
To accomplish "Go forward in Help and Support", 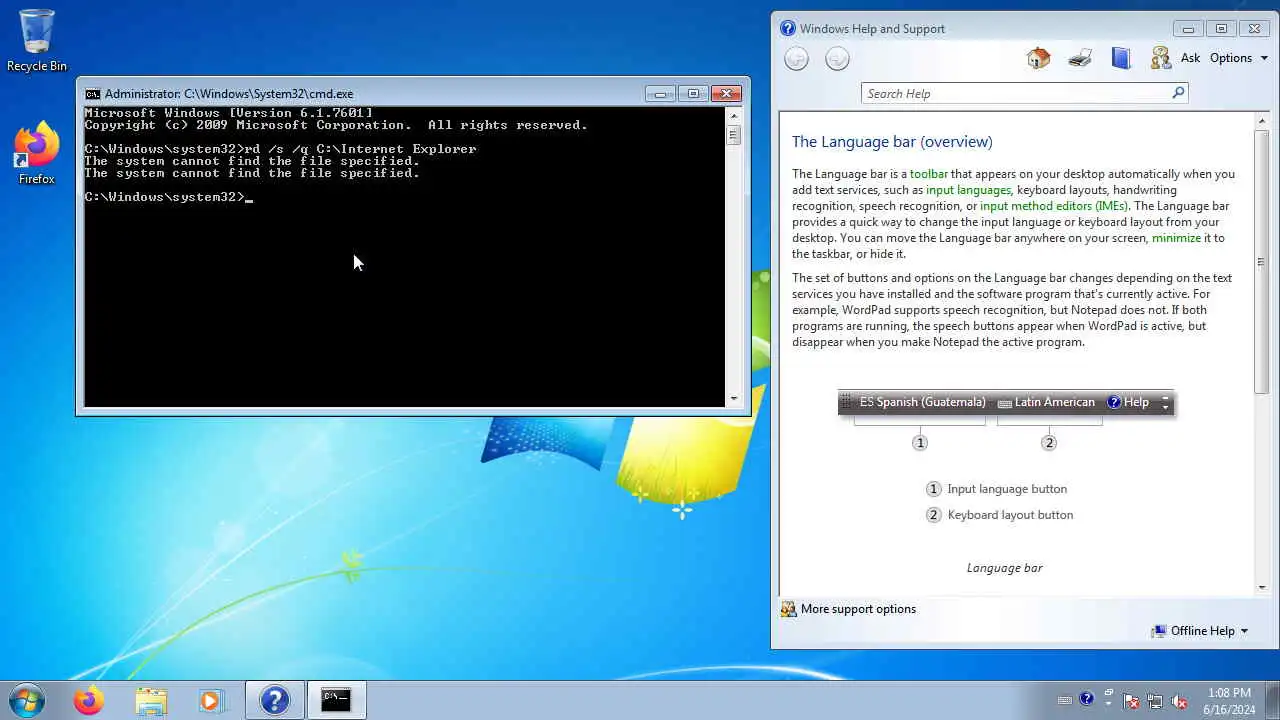I will (x=837, y=59).
